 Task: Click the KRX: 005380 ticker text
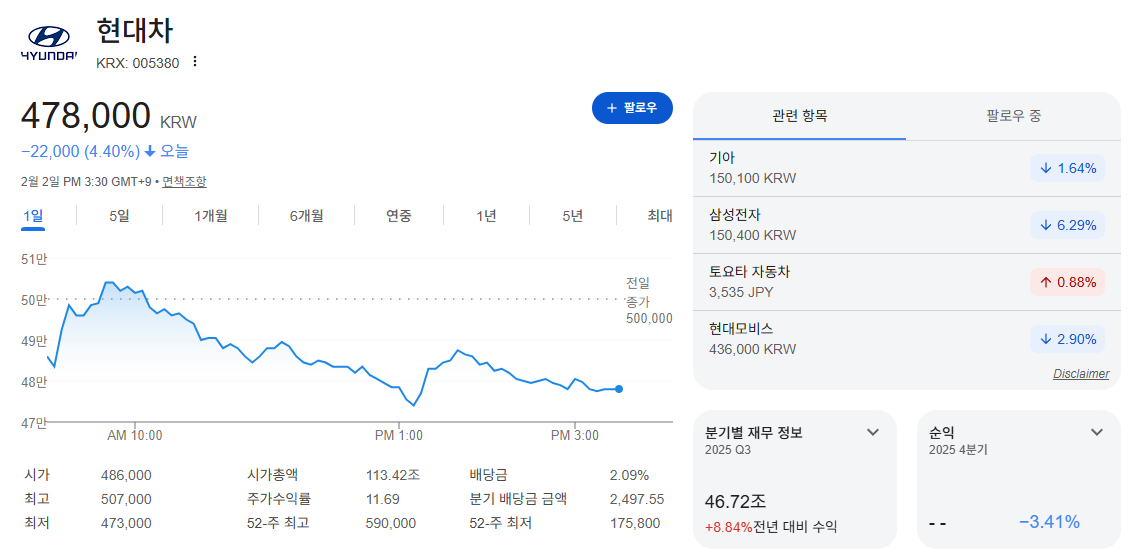(x=137, y=63)
